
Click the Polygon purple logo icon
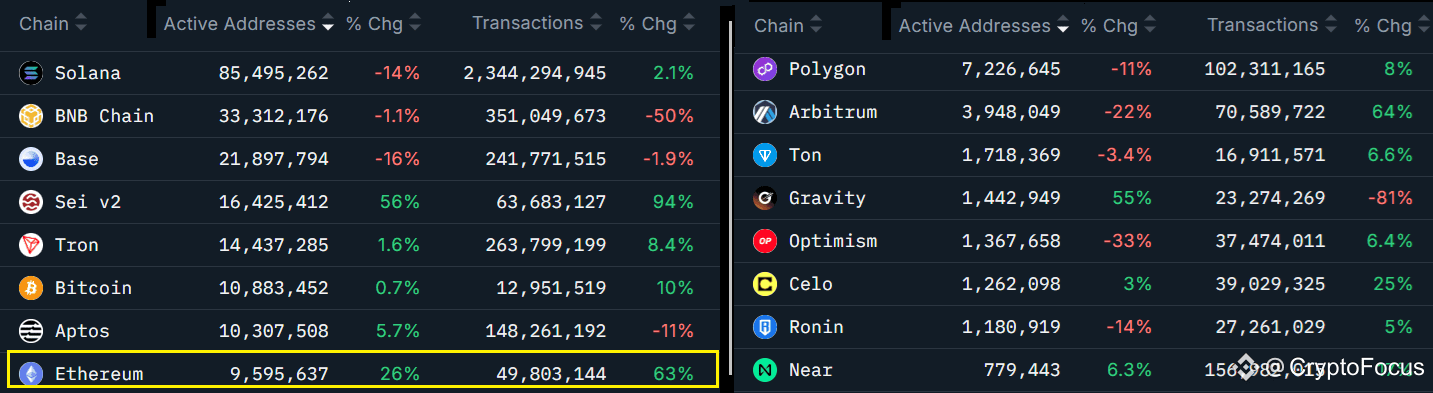(765, 69)
